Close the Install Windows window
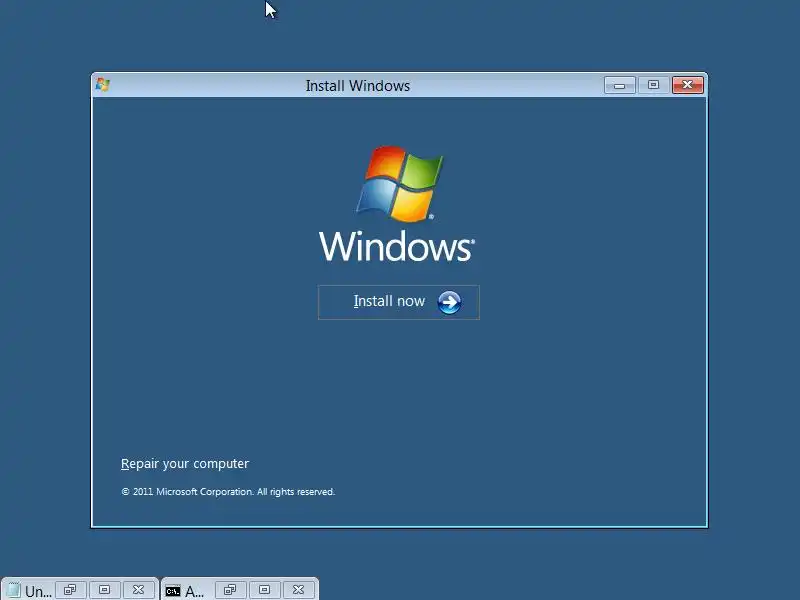This screenshot has width=800, height=600. pos(688,85)
